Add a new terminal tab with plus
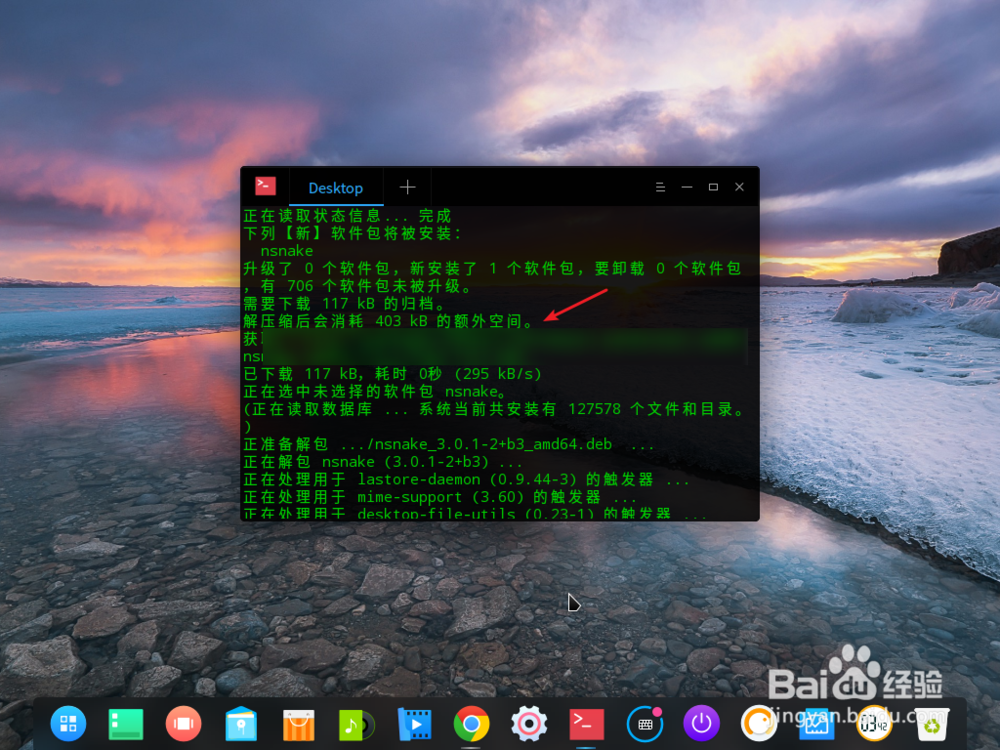The height and width of the screenshot is (750, 1000). 408,187
